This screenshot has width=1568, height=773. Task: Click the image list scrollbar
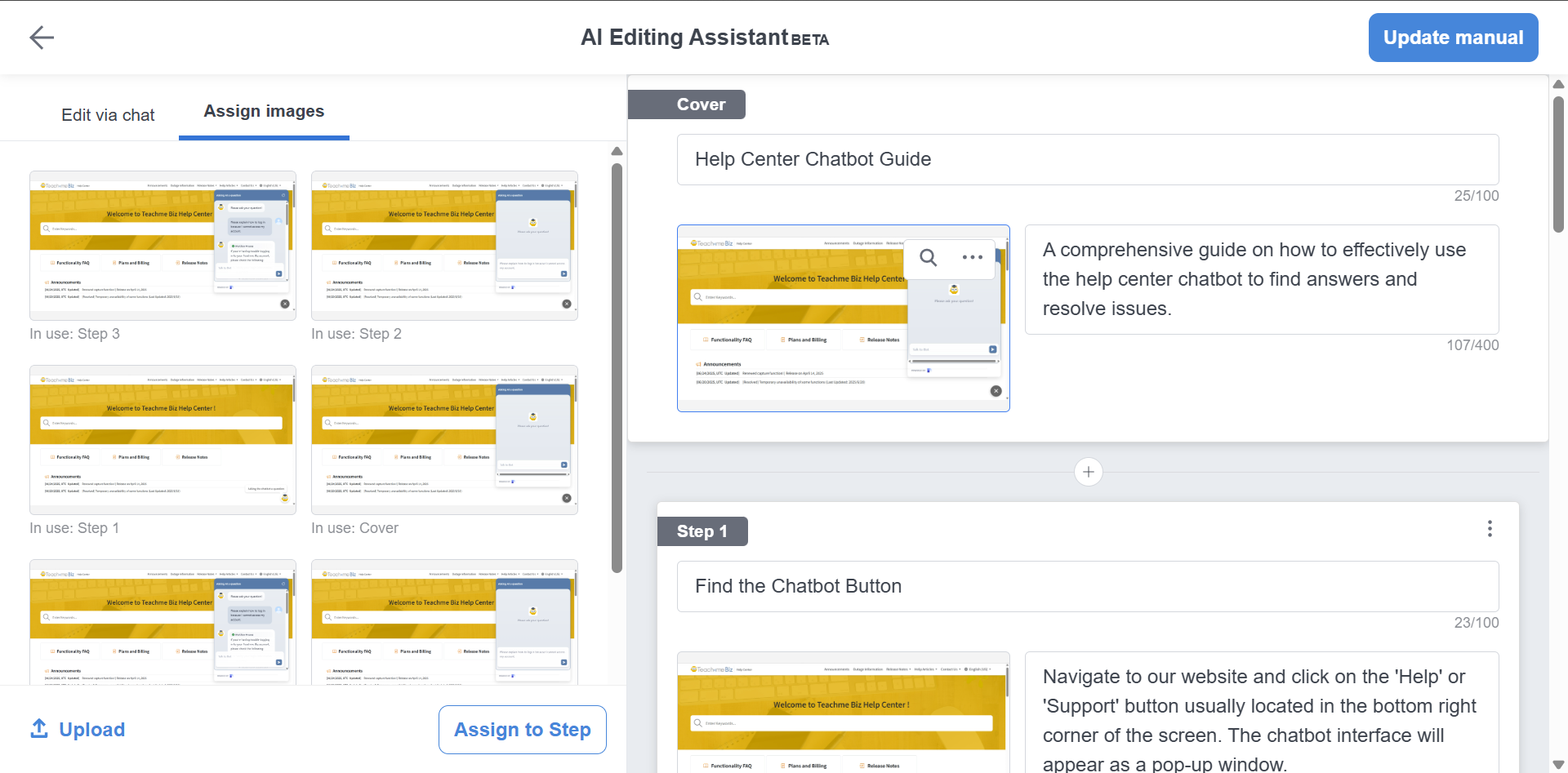617,367
